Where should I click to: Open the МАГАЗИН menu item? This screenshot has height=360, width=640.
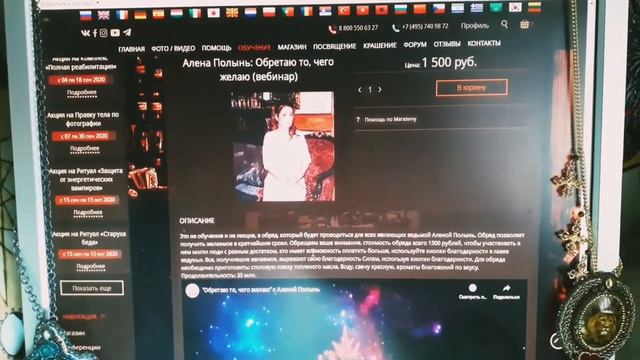[292, 47]
